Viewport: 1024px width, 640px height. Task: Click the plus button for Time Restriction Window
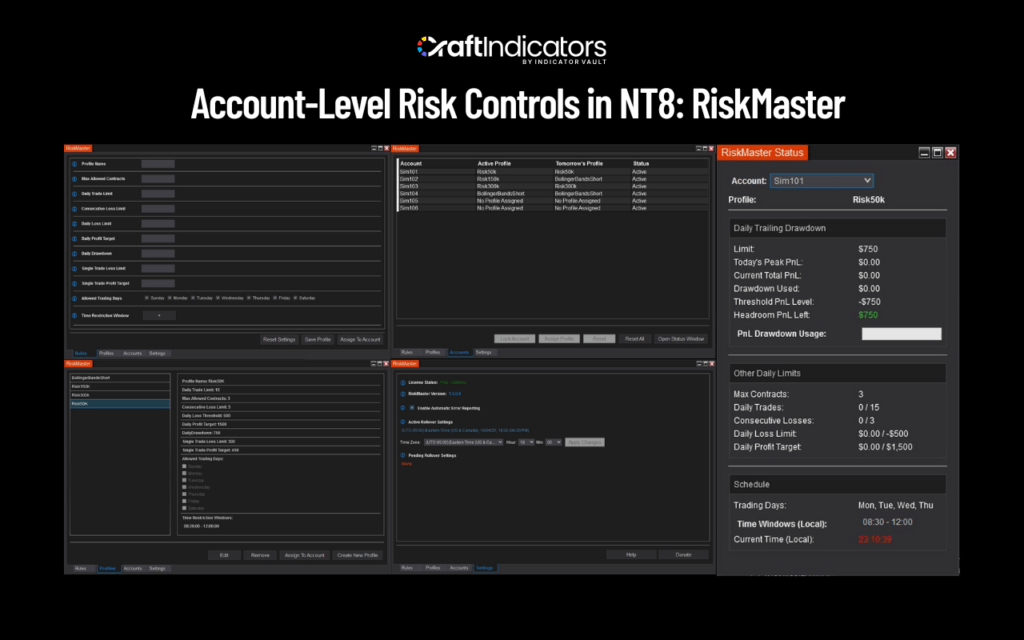pos(159,315)
